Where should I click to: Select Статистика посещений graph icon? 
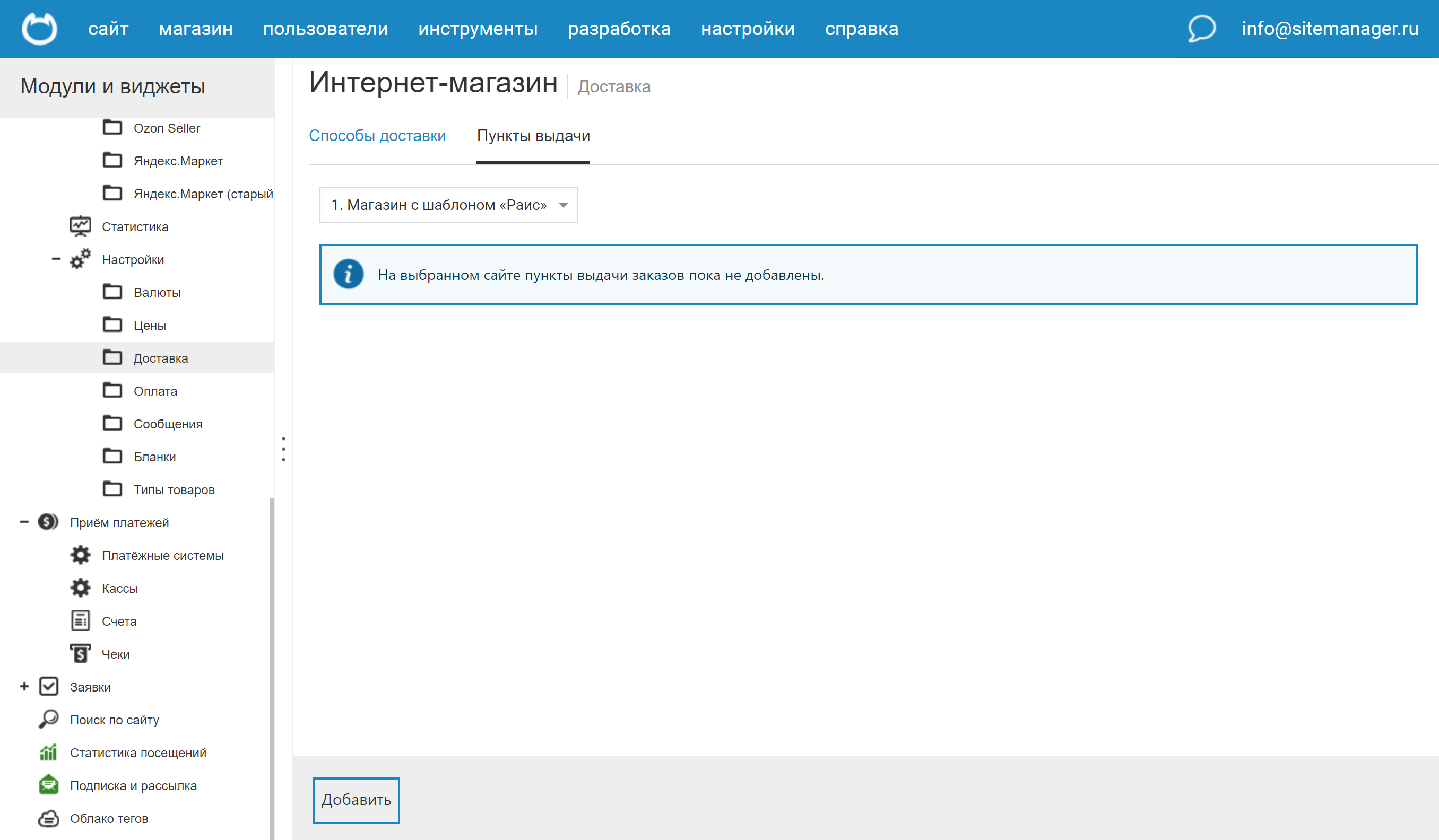coord(48,752)
